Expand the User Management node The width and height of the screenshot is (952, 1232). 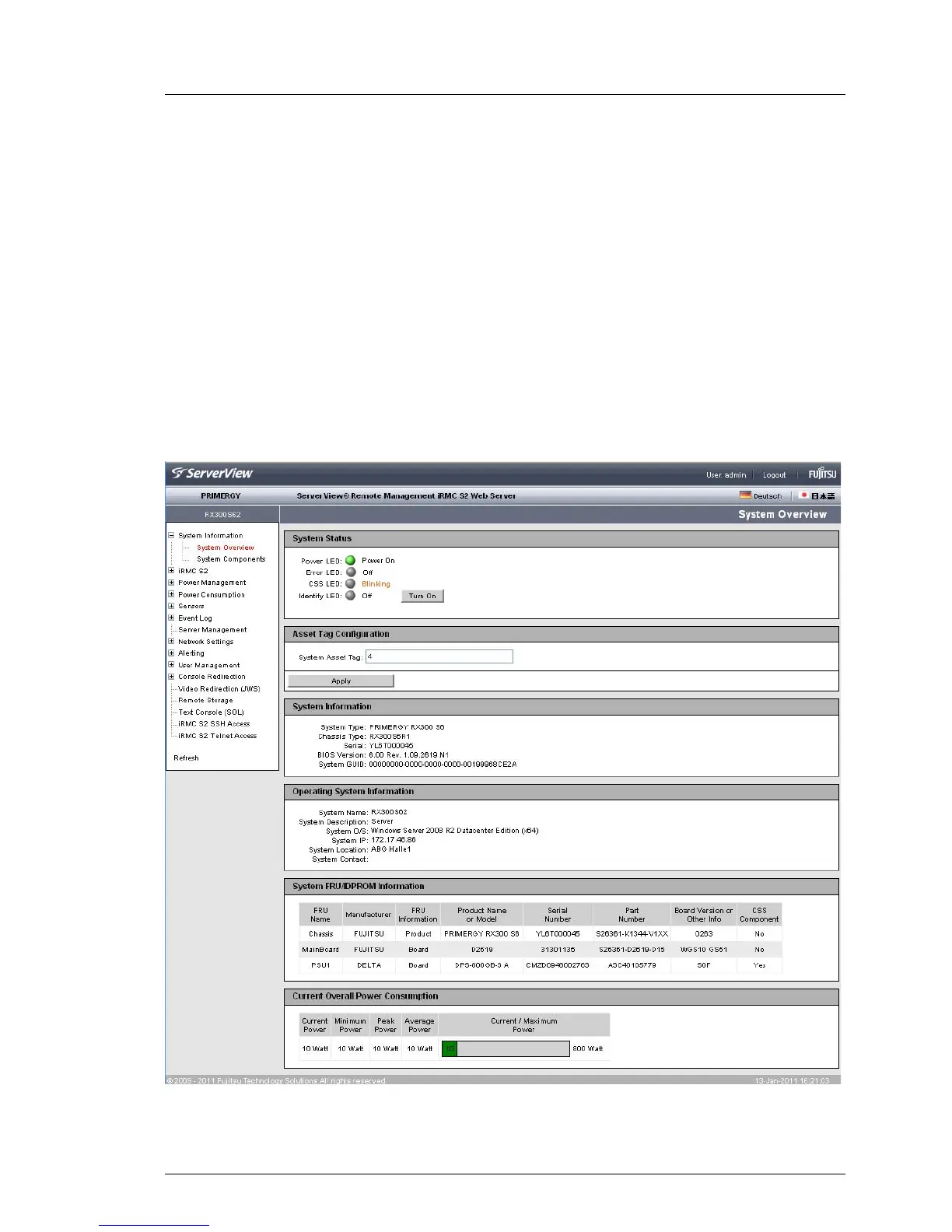click(x=172, y=665)
